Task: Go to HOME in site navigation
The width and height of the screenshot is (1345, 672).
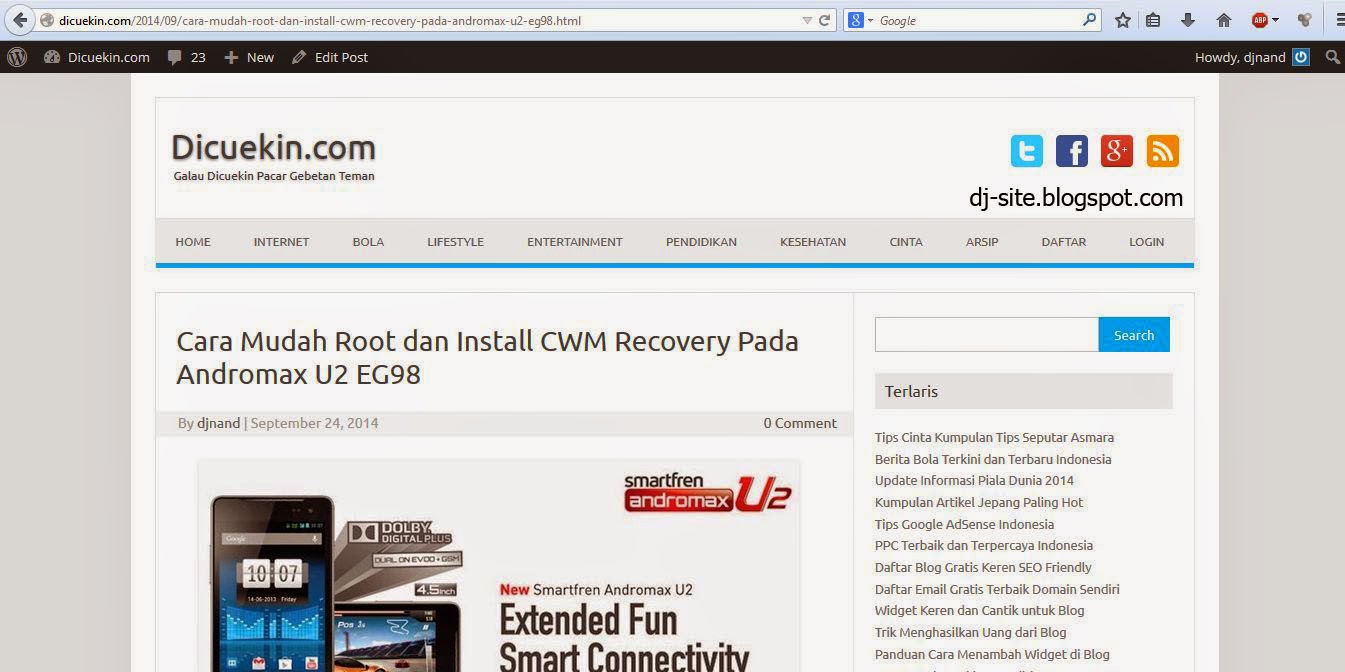Action: [193, 242]
